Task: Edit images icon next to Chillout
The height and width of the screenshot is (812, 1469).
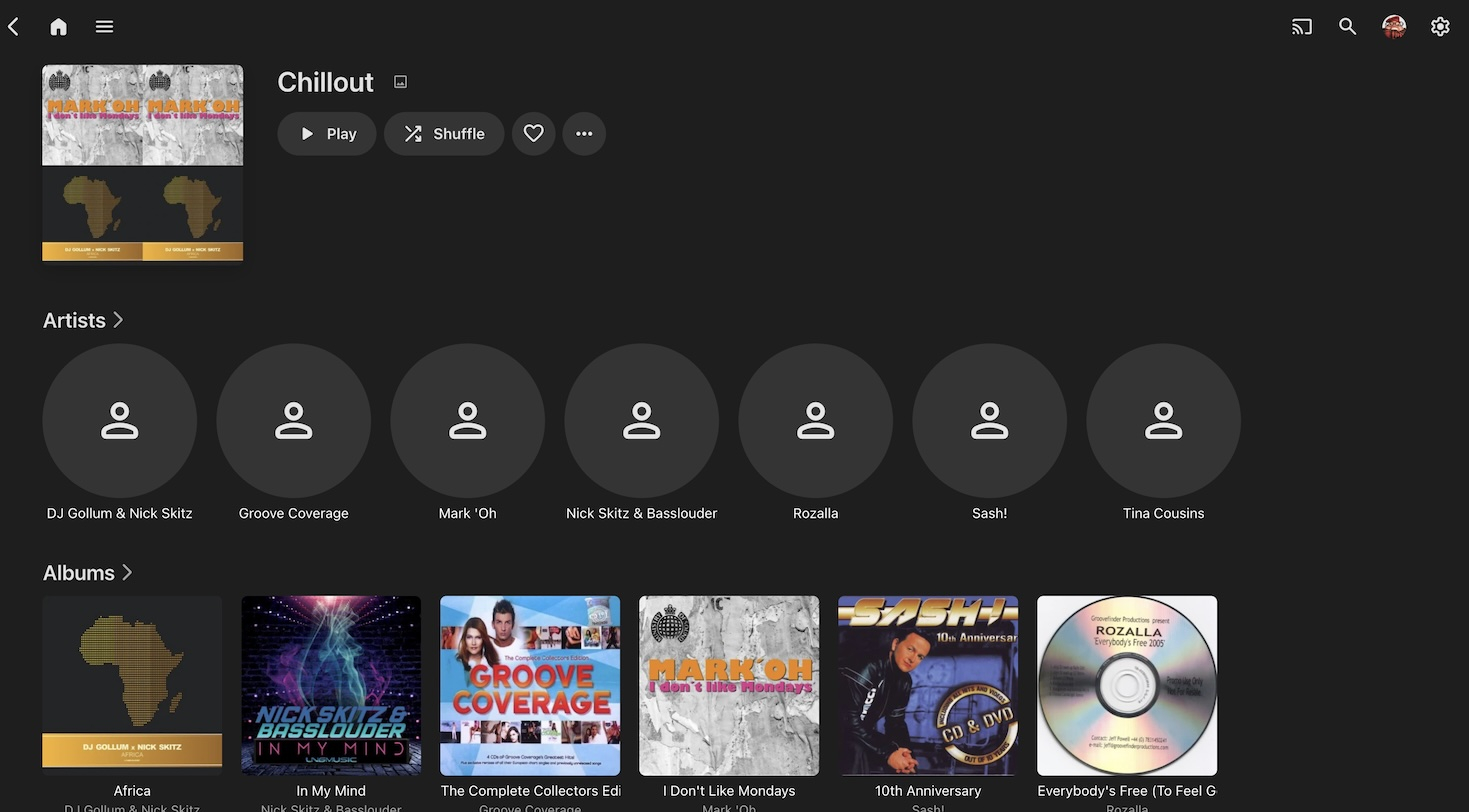Action: point(400,82)
